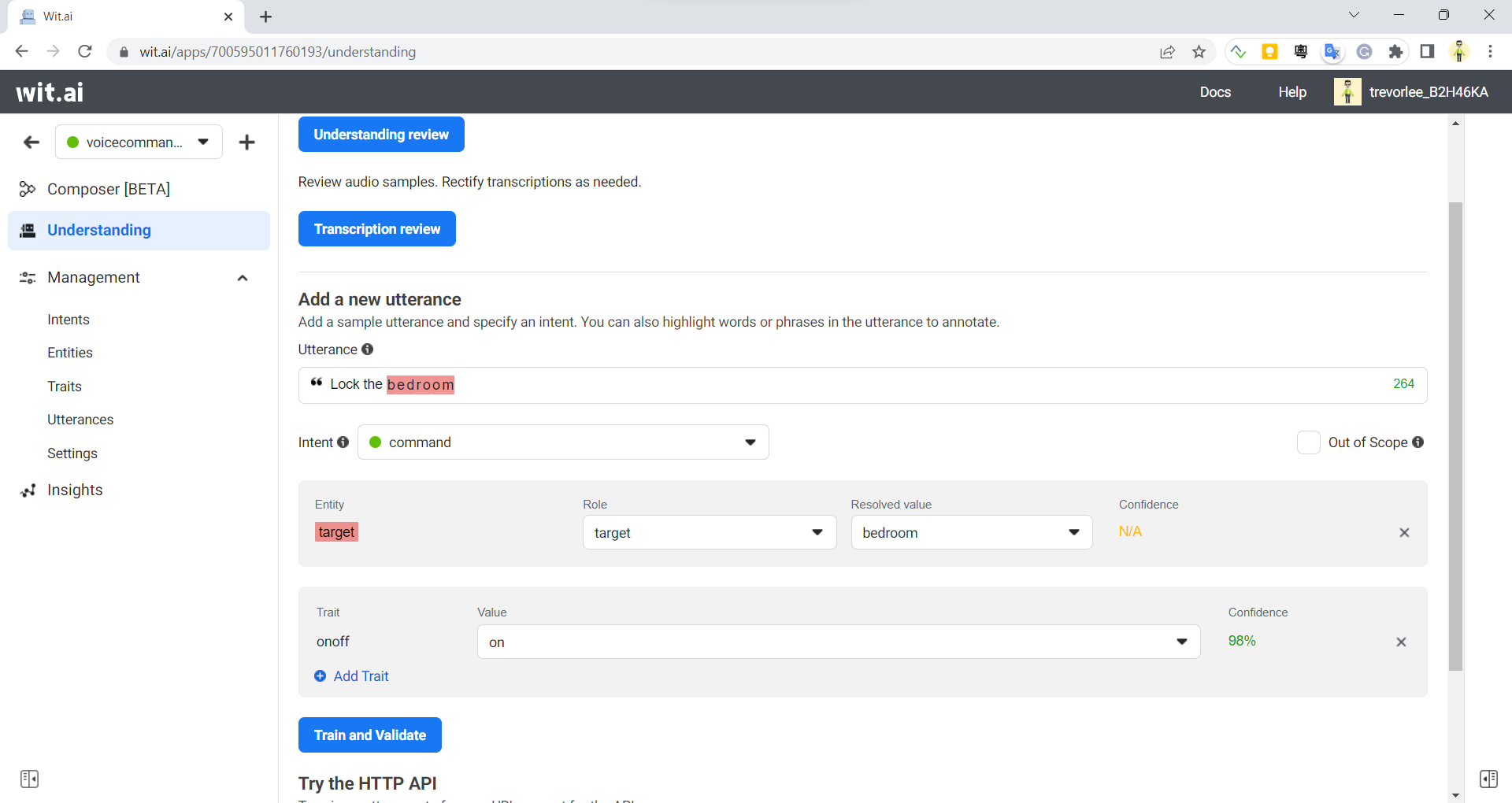The width and height of the screenshot is (1512, 803).
Task: Click Train and Validate button
Action: point(370,735)
